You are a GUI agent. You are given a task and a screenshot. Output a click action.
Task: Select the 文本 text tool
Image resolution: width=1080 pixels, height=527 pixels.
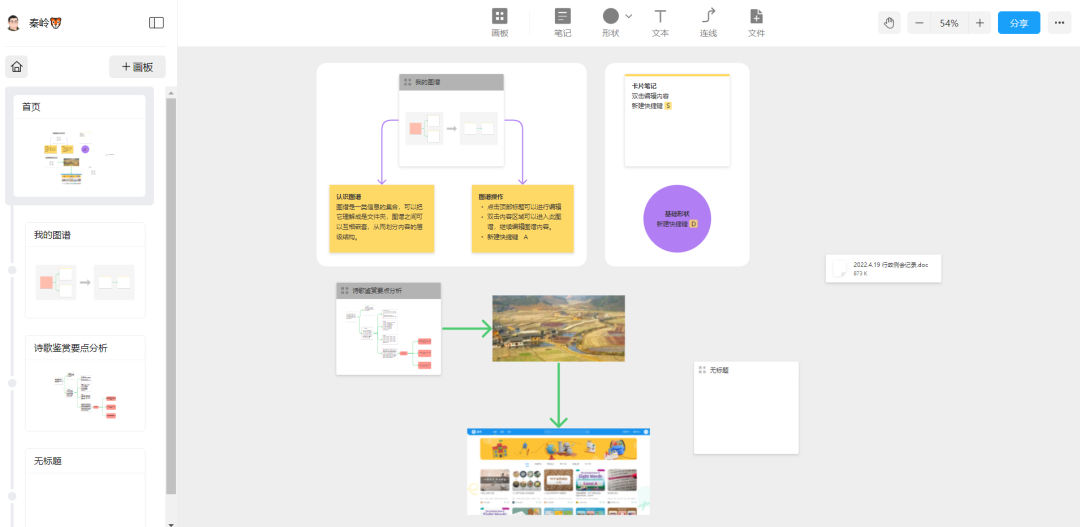coord(660,23)
